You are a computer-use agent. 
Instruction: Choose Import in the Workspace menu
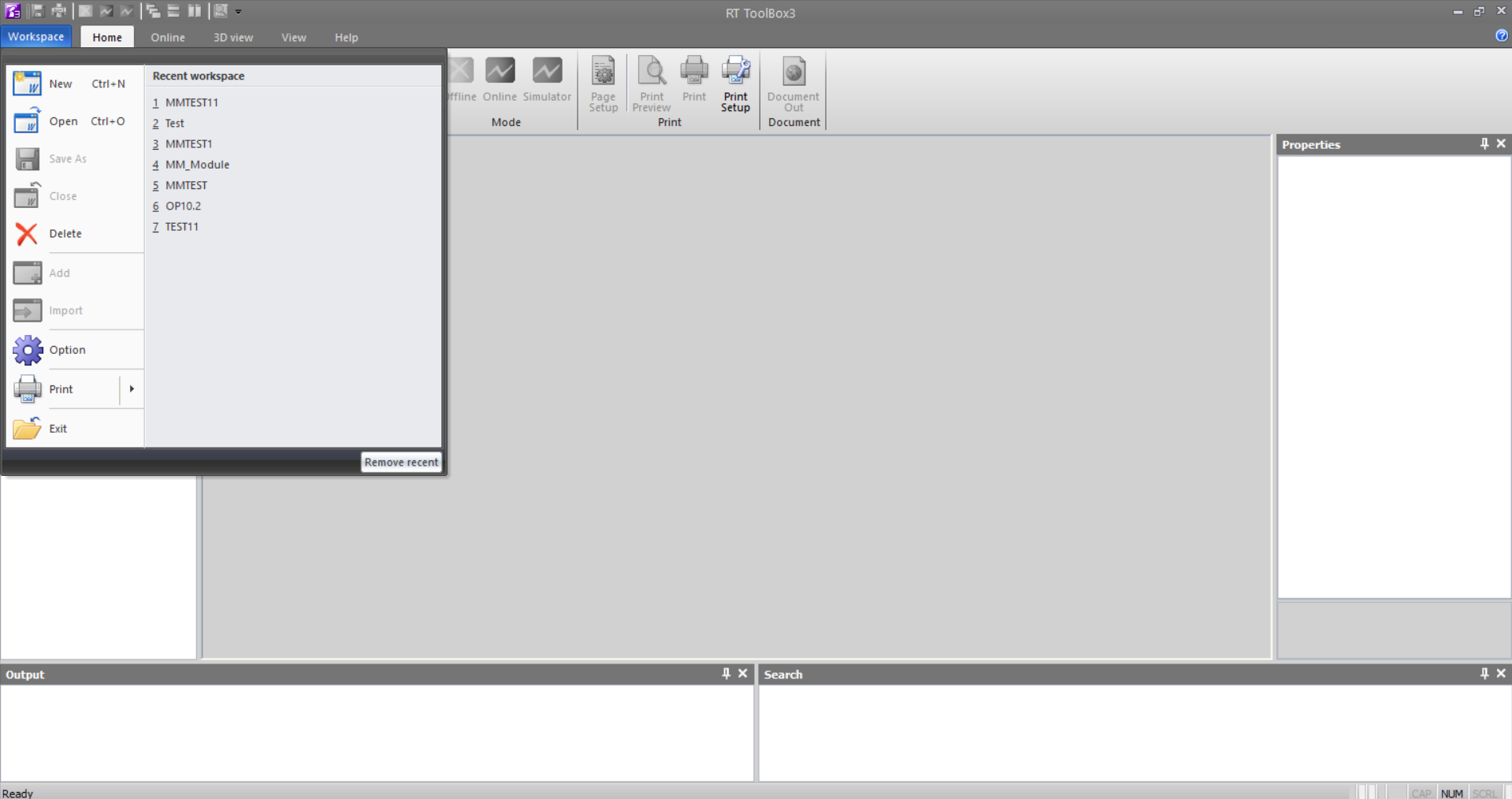(76, 310)
